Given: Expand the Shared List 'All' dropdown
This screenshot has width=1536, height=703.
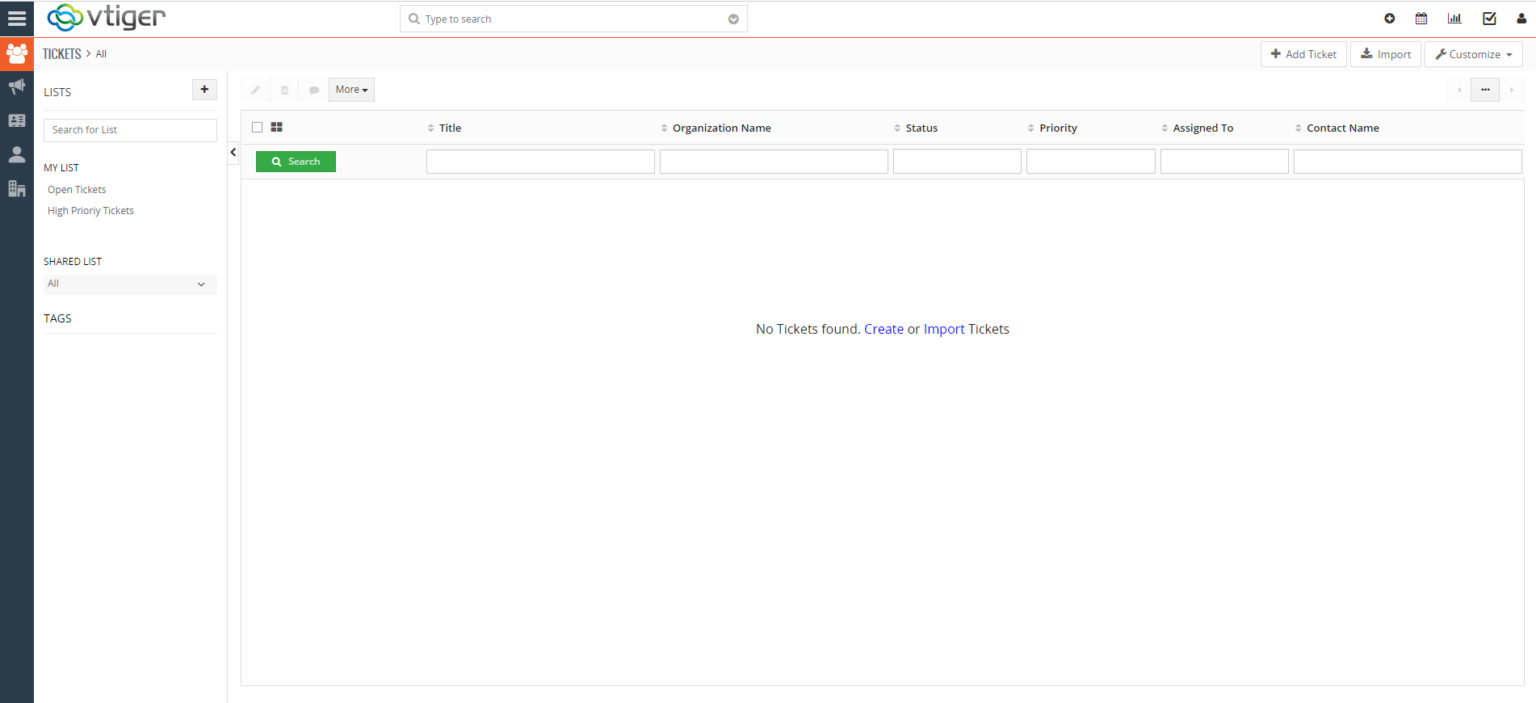Looking at the screenshot, I should [129, 284].
